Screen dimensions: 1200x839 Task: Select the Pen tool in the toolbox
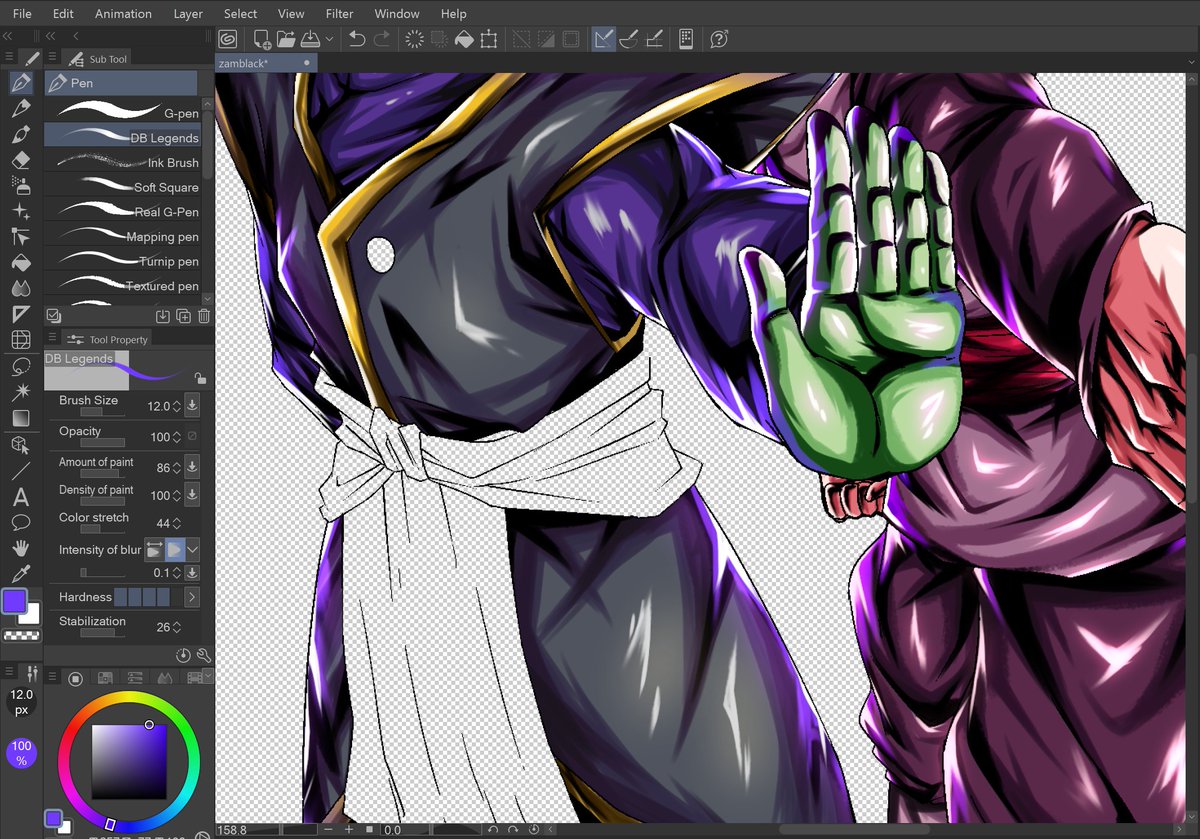coord(21,83)
